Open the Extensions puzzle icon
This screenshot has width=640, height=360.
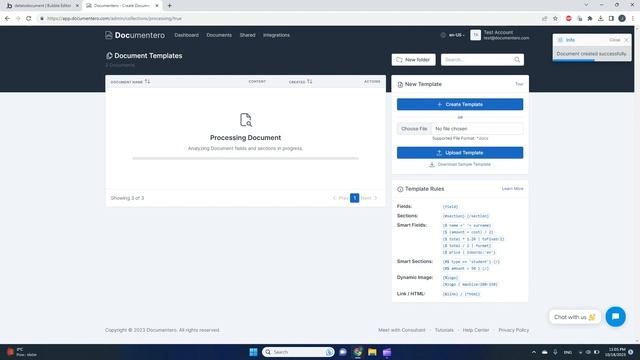(x=590, y=18)
